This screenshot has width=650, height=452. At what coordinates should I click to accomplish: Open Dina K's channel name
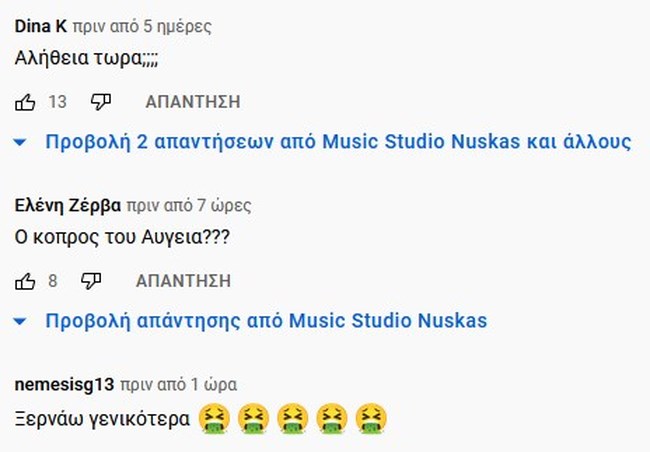click(x=41, y=27)
